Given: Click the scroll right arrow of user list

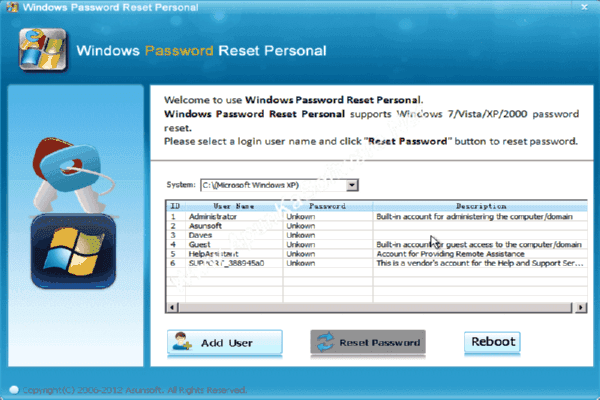Looking at the screenshot, I should coord(581,307).
